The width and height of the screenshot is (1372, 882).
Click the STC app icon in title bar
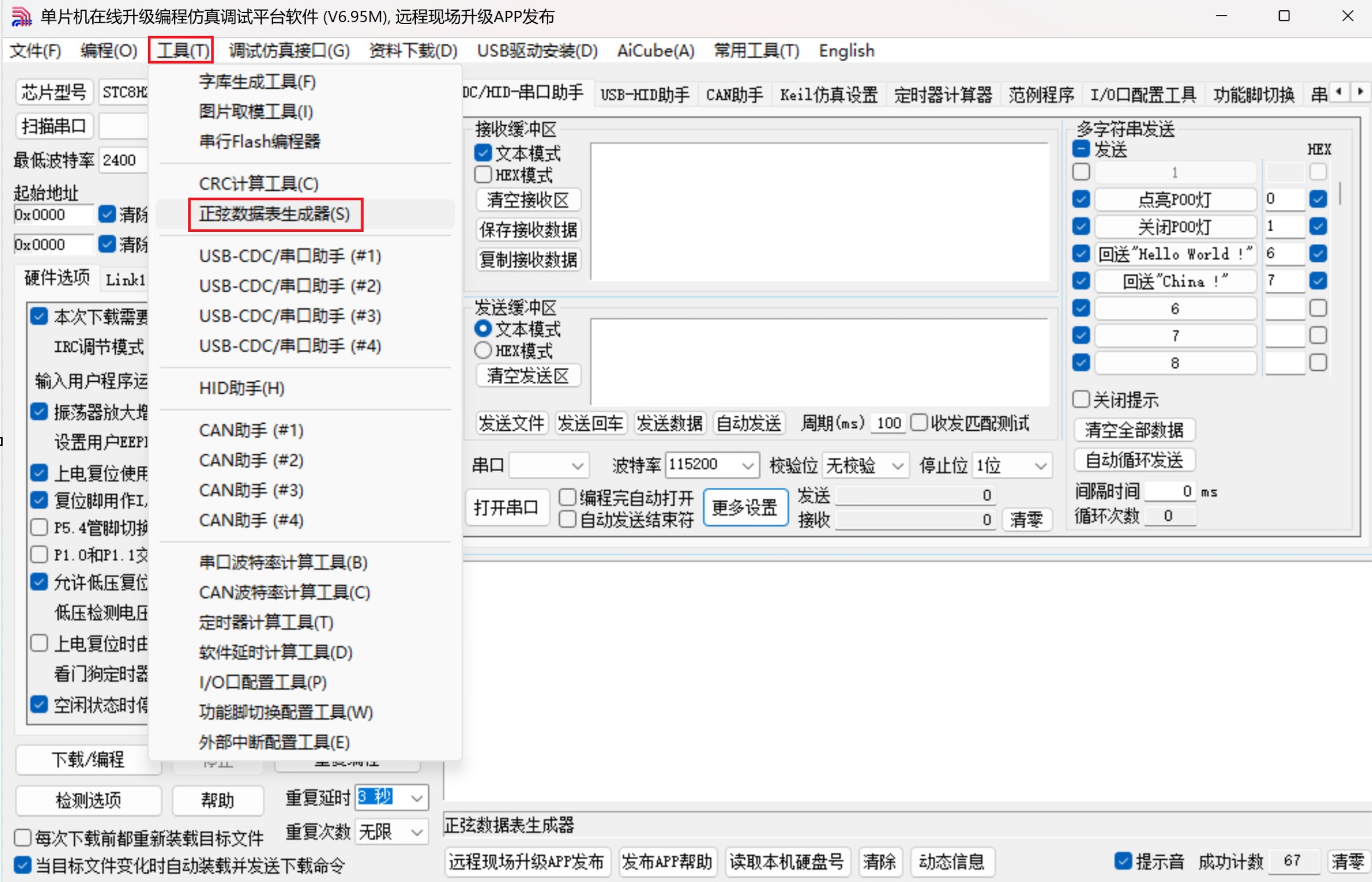(x=21, y=17)
